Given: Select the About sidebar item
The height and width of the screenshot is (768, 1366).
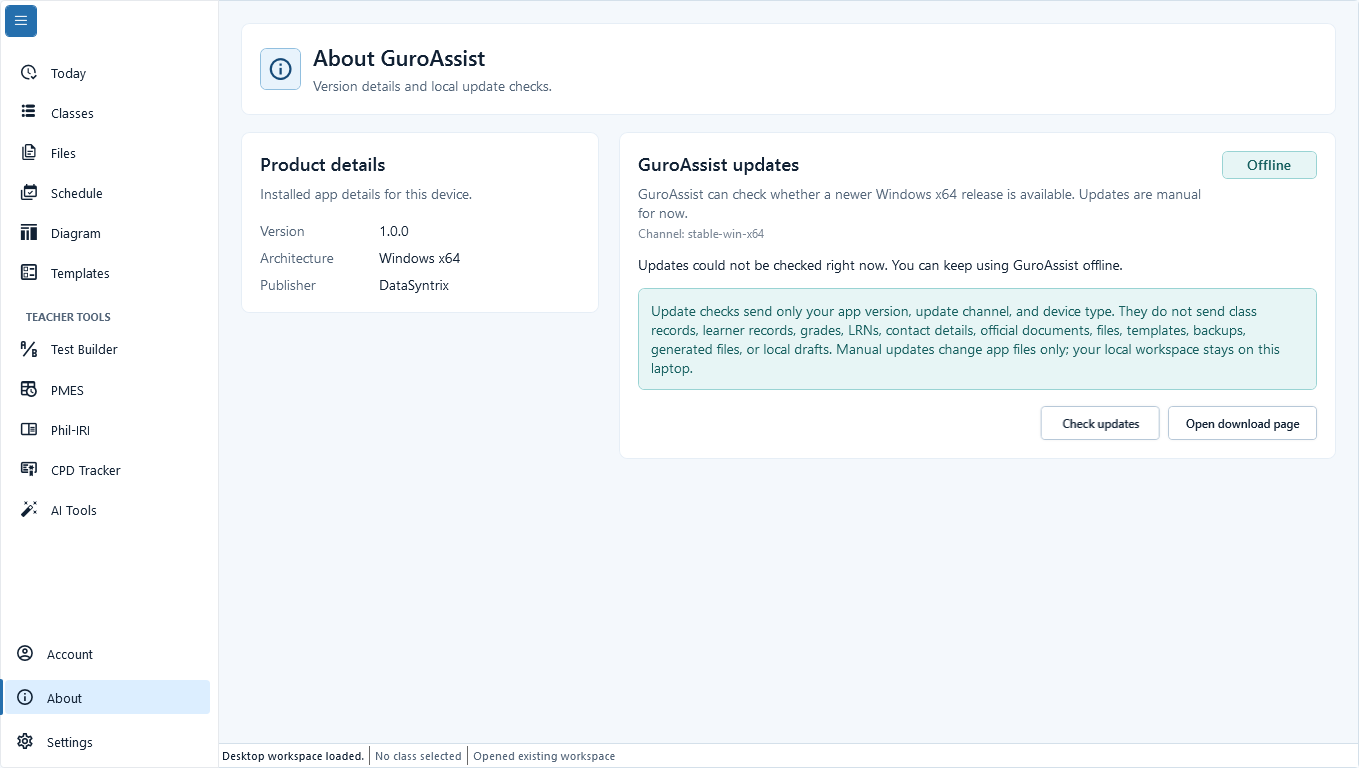Looking at the screenshot, I should (x=105, y=698).
